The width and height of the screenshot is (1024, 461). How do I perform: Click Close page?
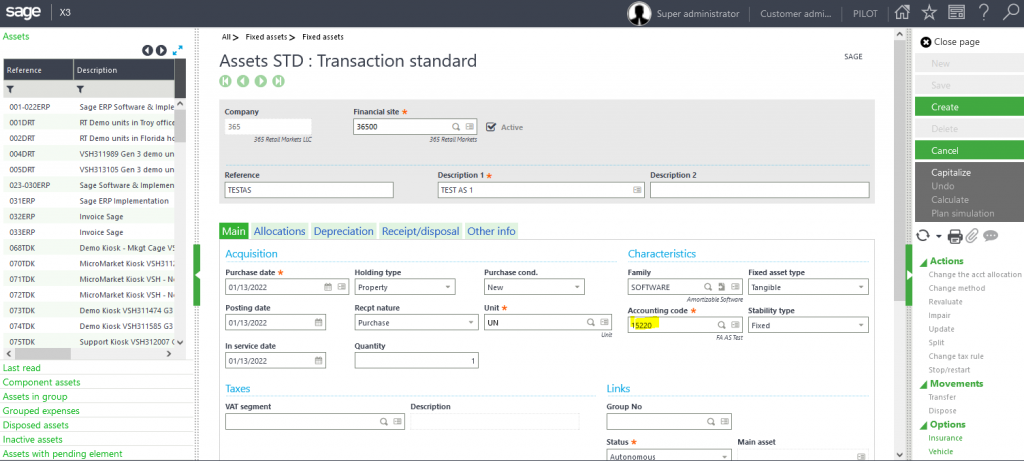(x=950, y=42)
